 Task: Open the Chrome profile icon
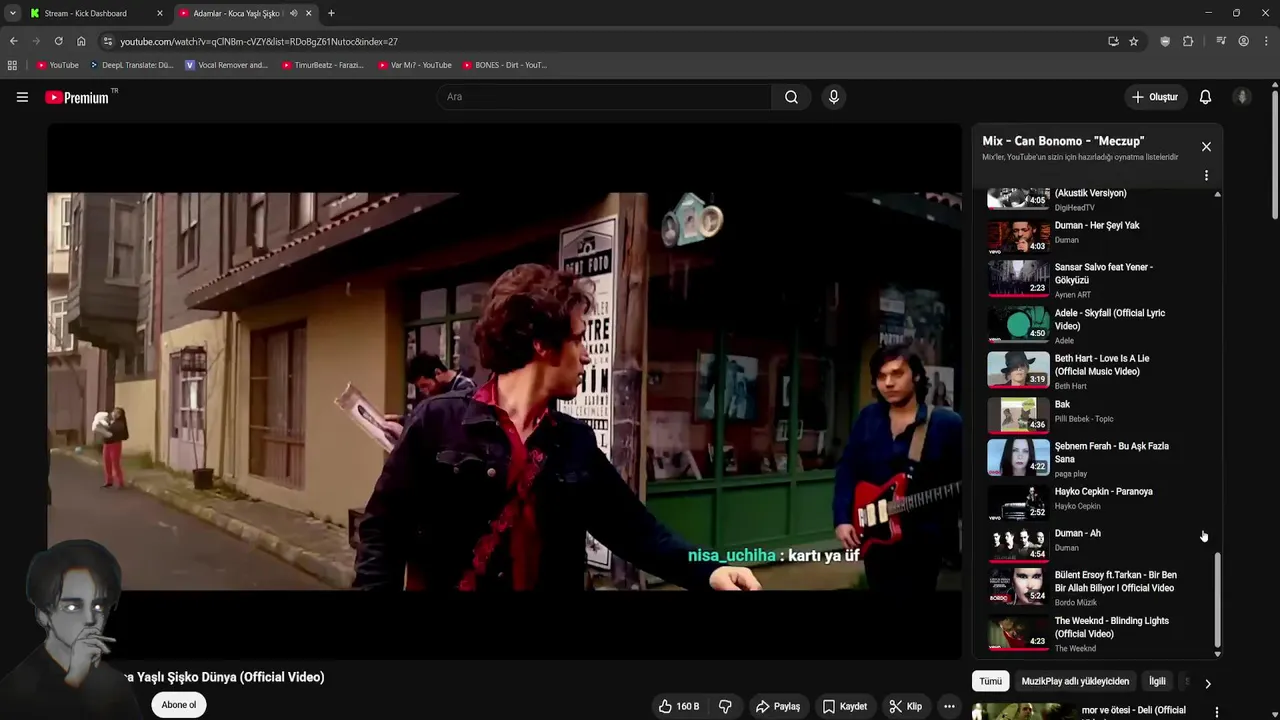point(1243,41)
